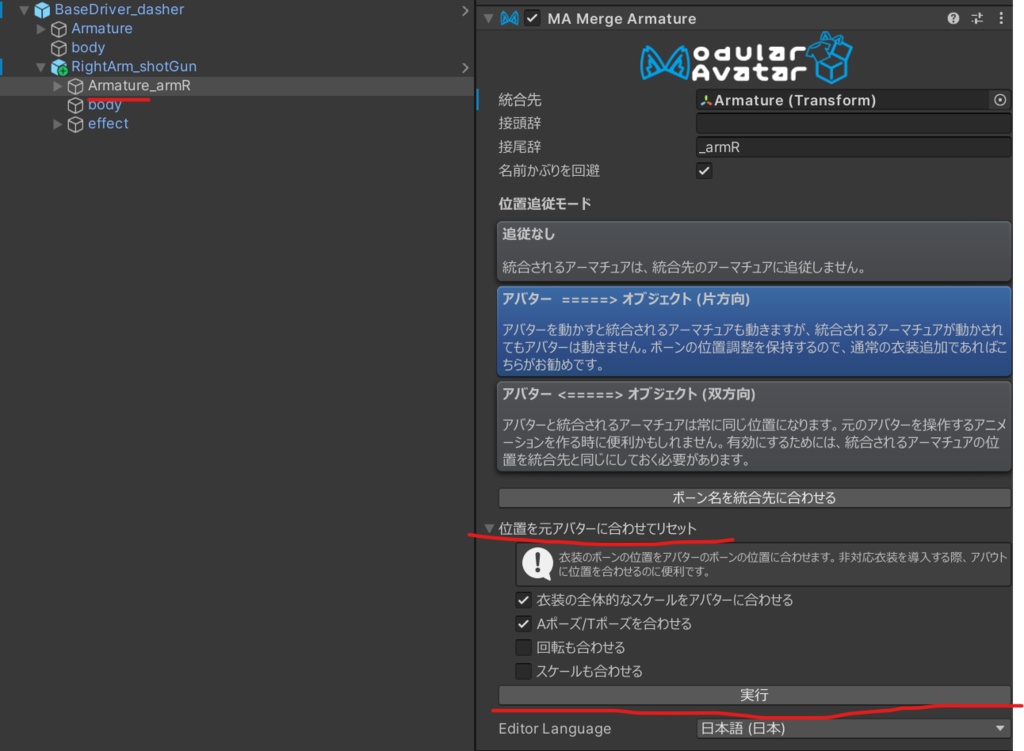Click the warning exclamation icon in the info box
This screenshot has width=1024, height=751.
click(537, 564)
